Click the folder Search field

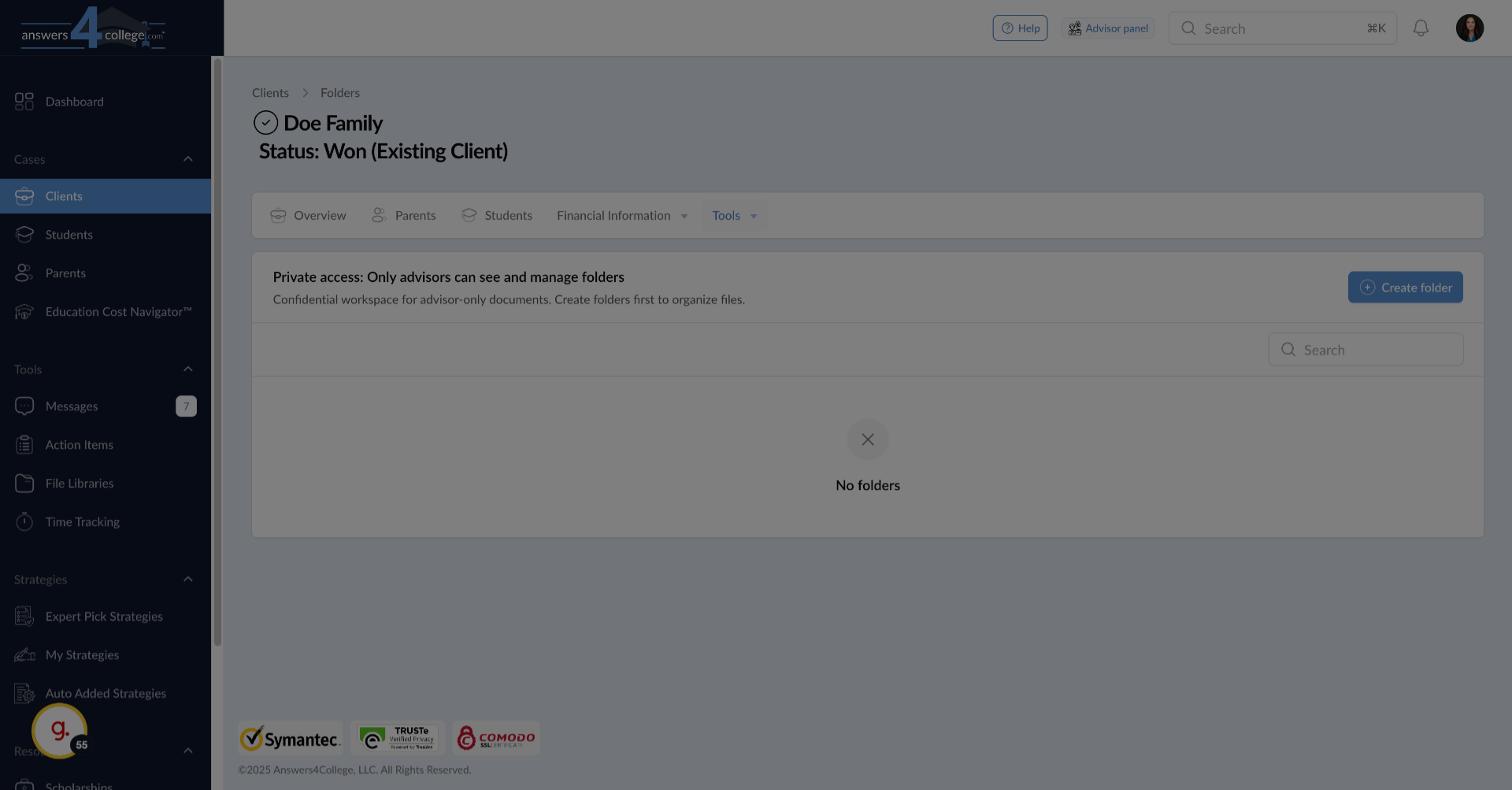pyautogui.click(x=1366, y=349)
